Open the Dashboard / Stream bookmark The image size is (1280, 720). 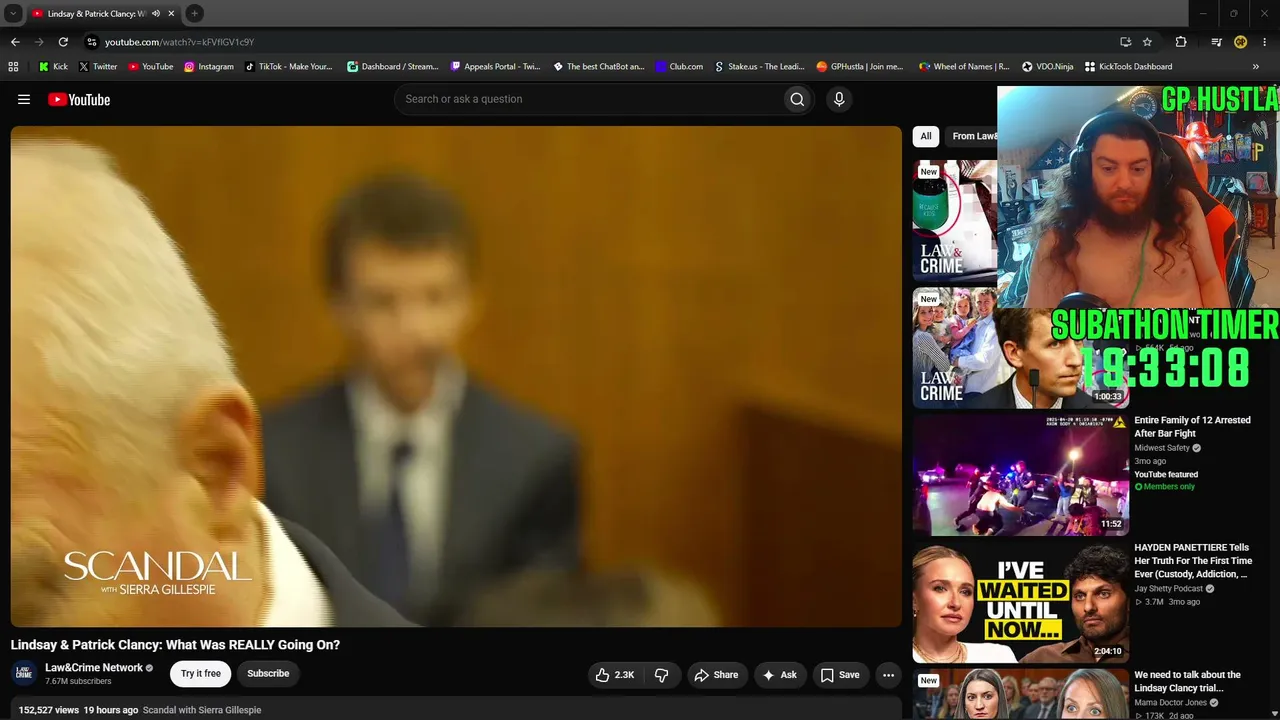393,67
